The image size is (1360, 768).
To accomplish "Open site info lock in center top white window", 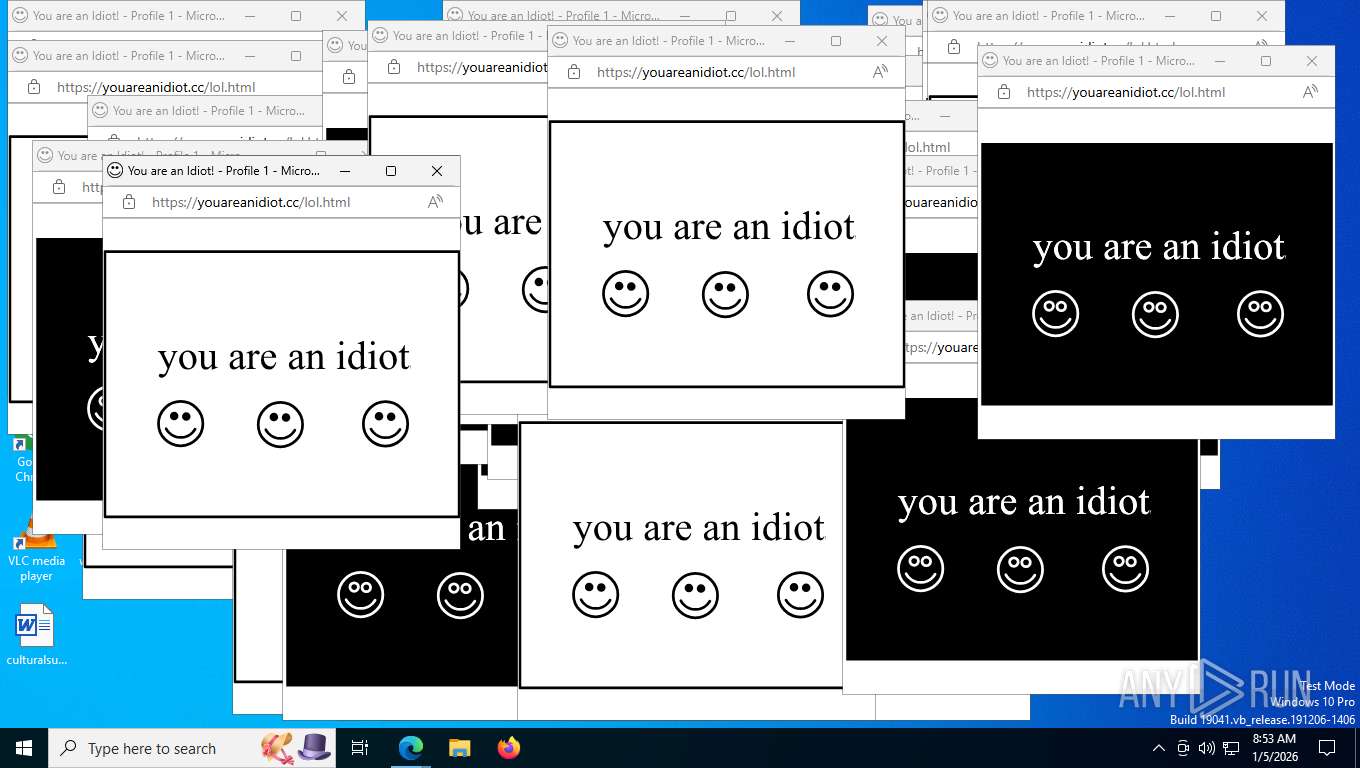I will 574,72.
